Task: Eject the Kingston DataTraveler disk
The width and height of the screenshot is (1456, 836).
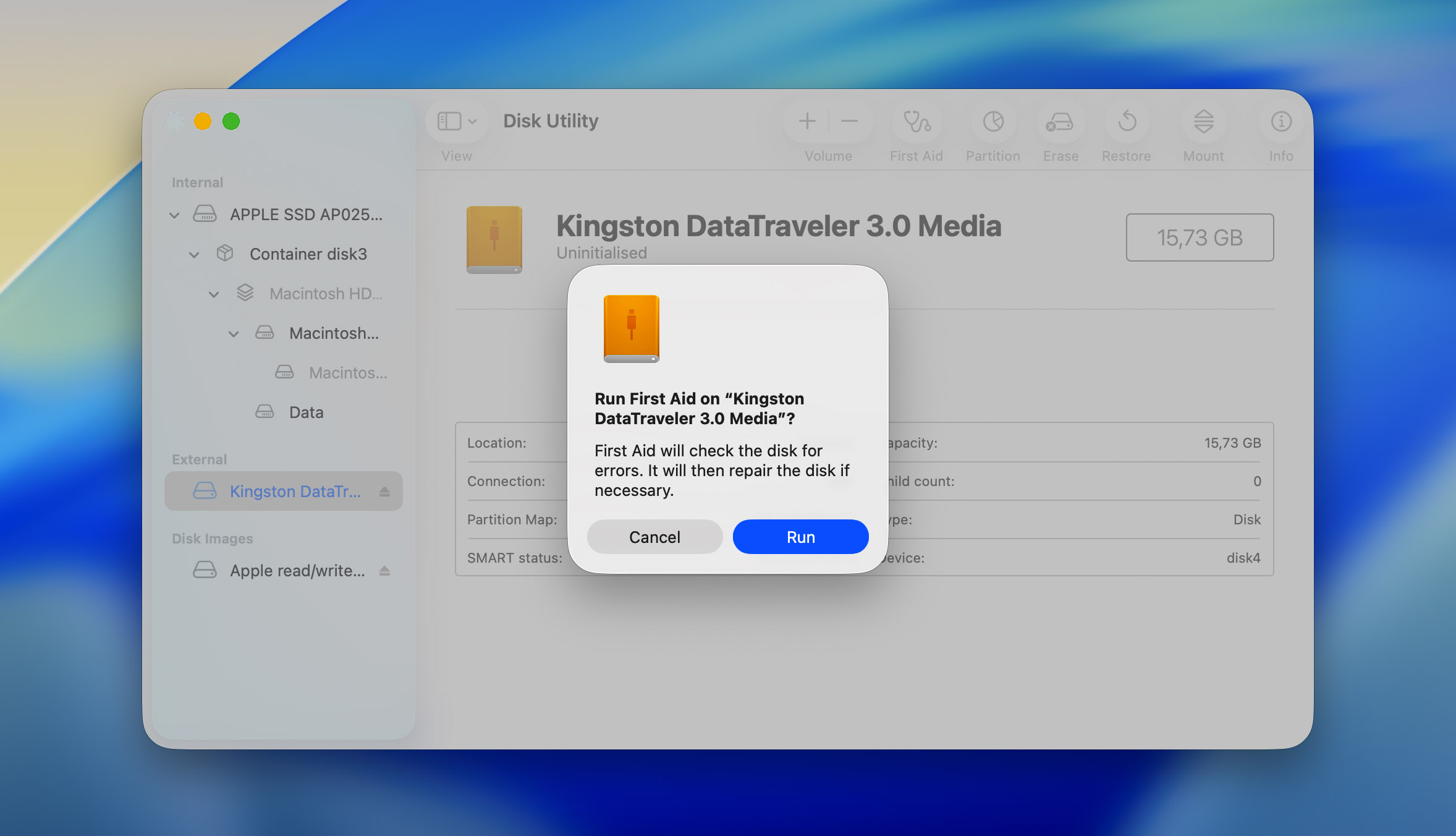Action: (384, 492)
